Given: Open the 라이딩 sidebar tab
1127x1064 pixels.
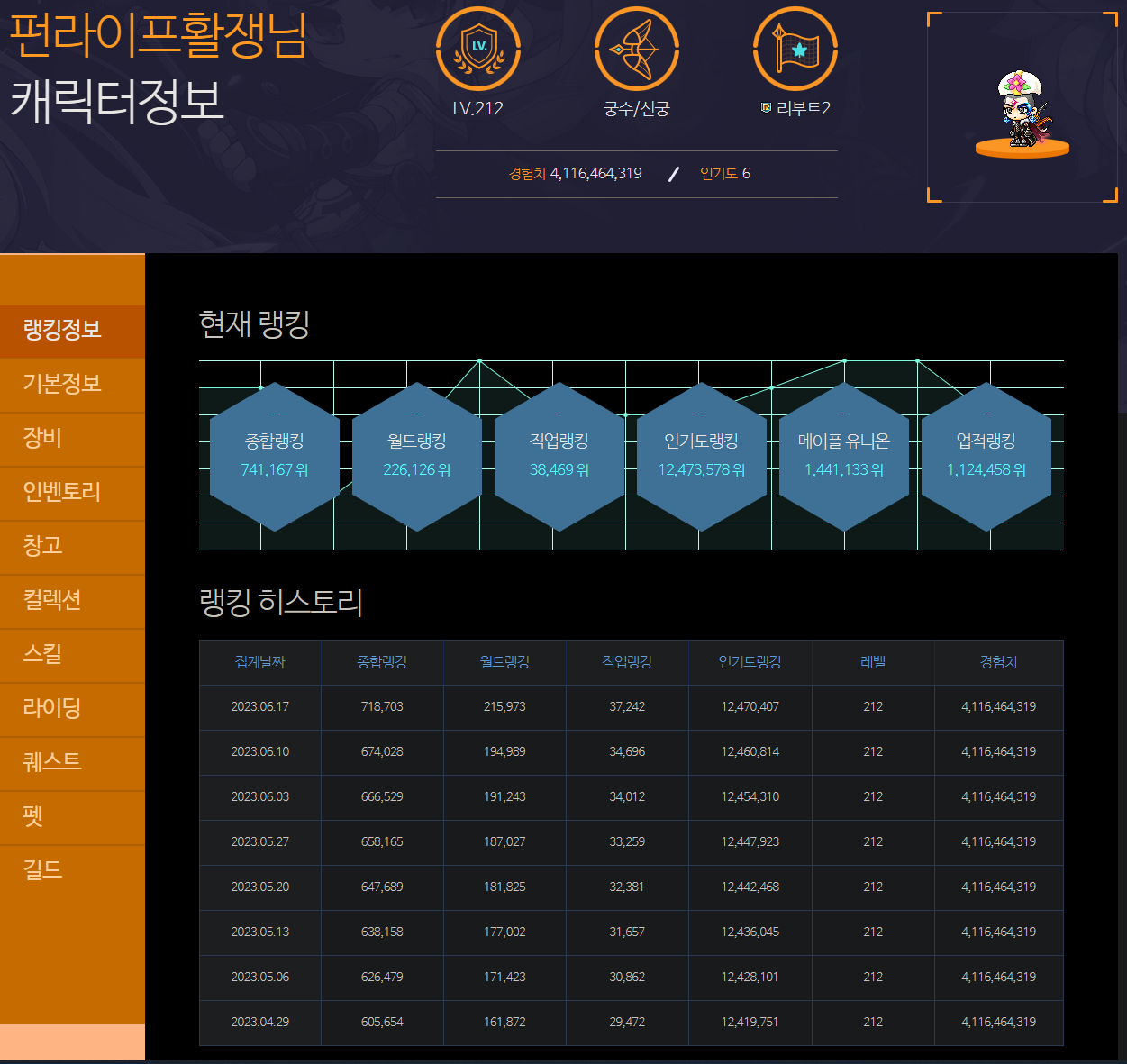Looking at the screenshot, I should (72, 710).
